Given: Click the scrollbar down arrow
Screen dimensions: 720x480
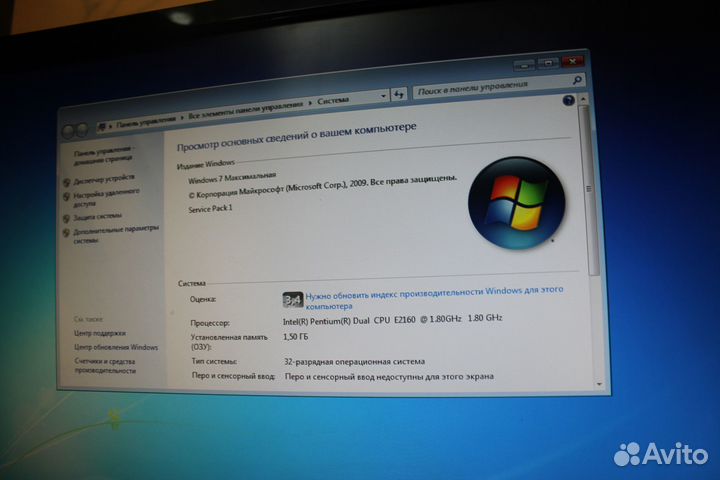Looking at the screenshot, I should pyautogui.click(x=599, y=384).
